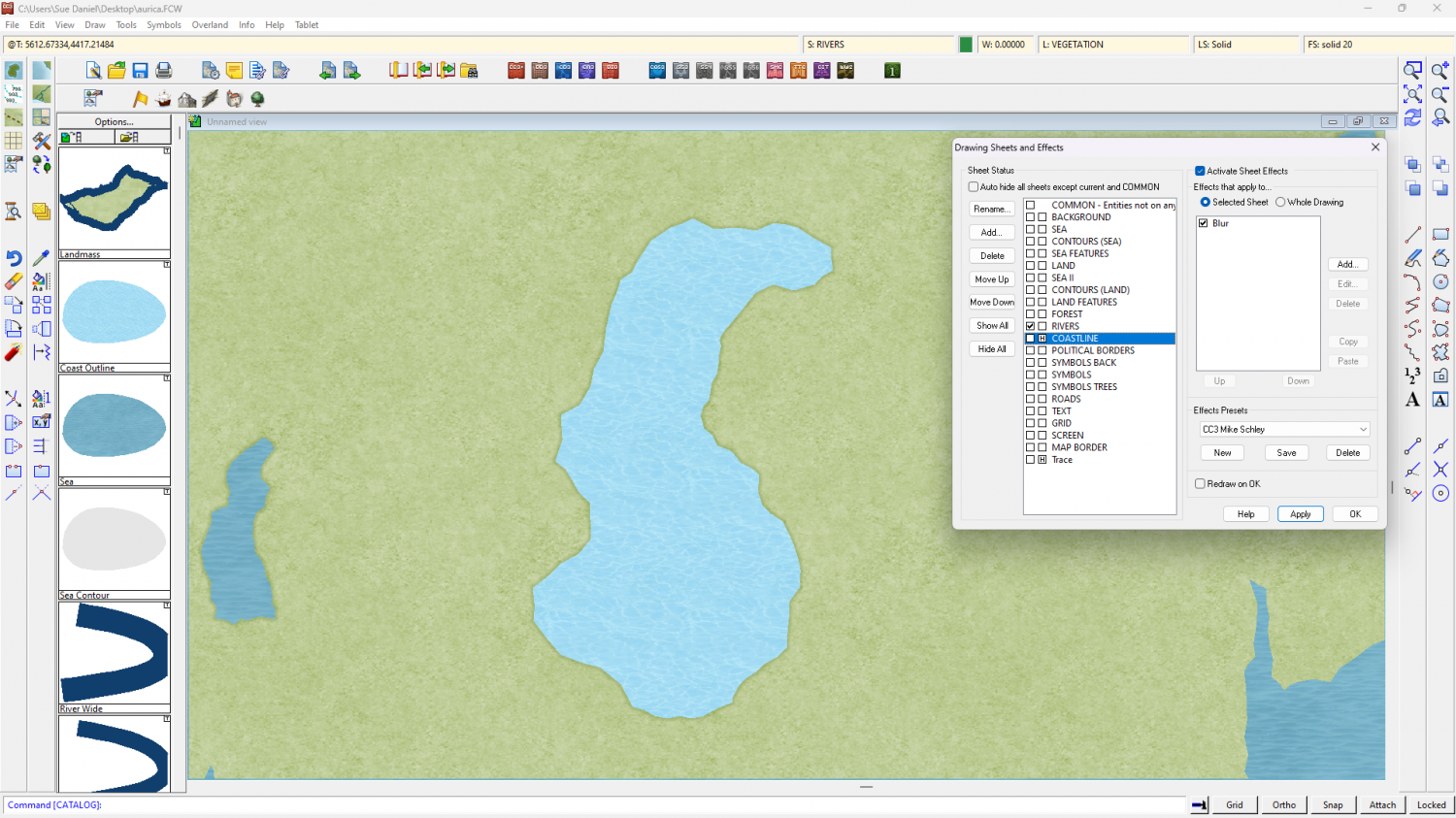Viewport: 1456px width, 818px height.
Task: Toggle the Ortho button in status bar
Action: click(x=1283, y=804)
